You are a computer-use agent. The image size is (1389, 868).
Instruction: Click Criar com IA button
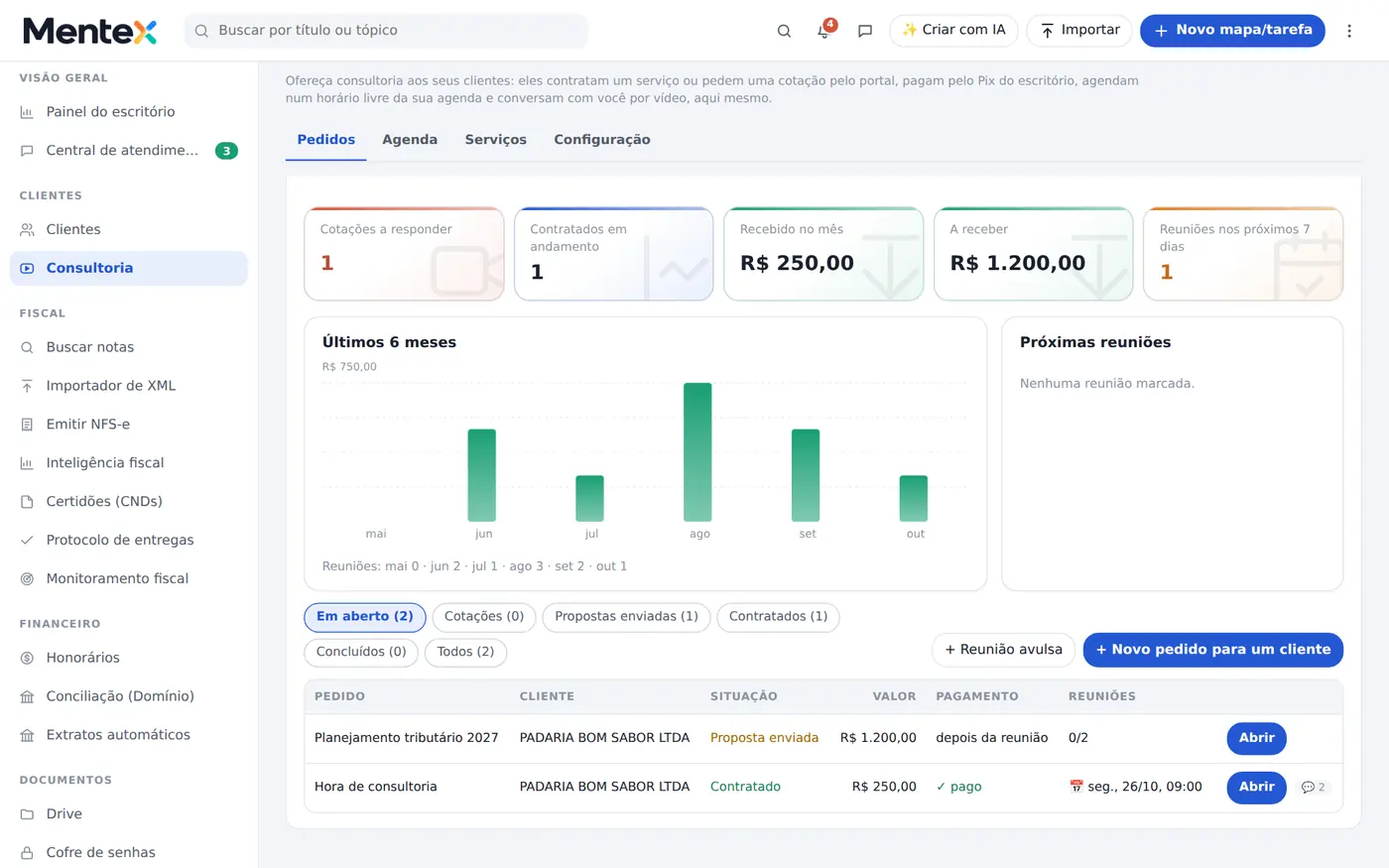point(953,31)
